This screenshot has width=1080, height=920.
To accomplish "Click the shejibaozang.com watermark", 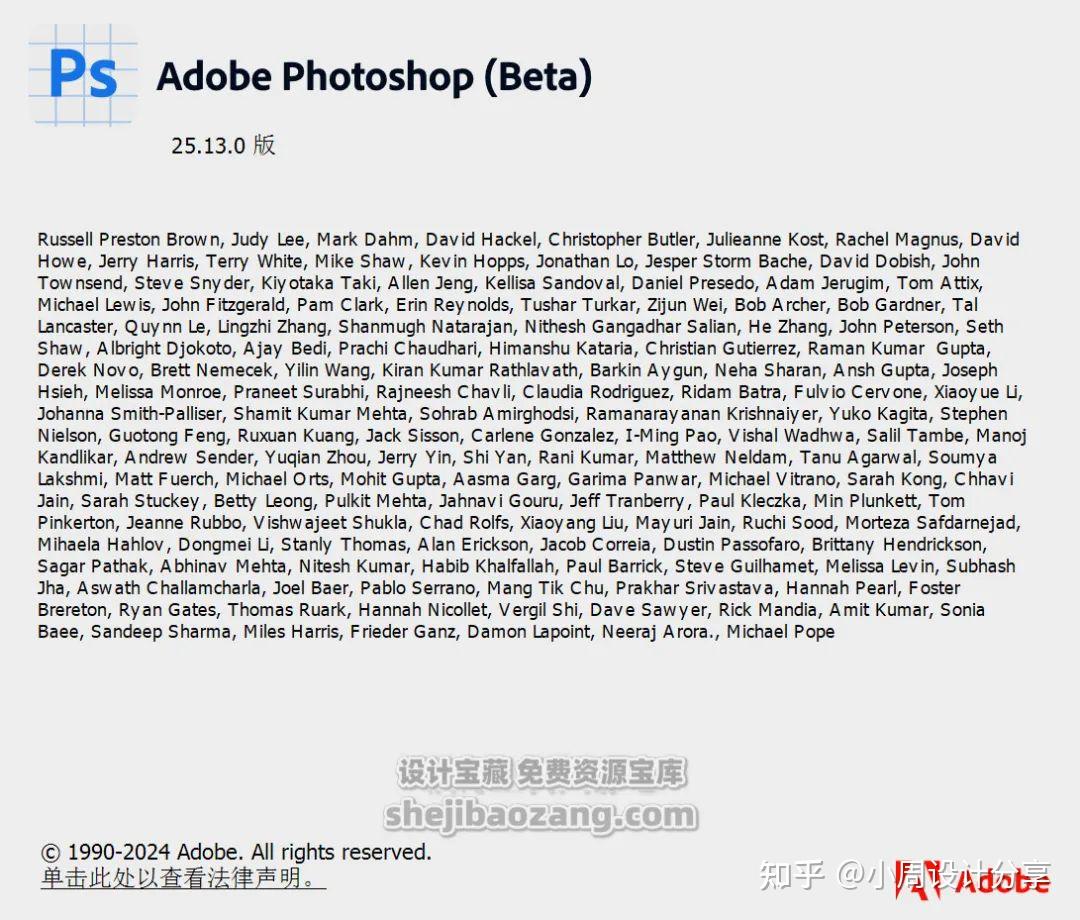I will point(540,815).
